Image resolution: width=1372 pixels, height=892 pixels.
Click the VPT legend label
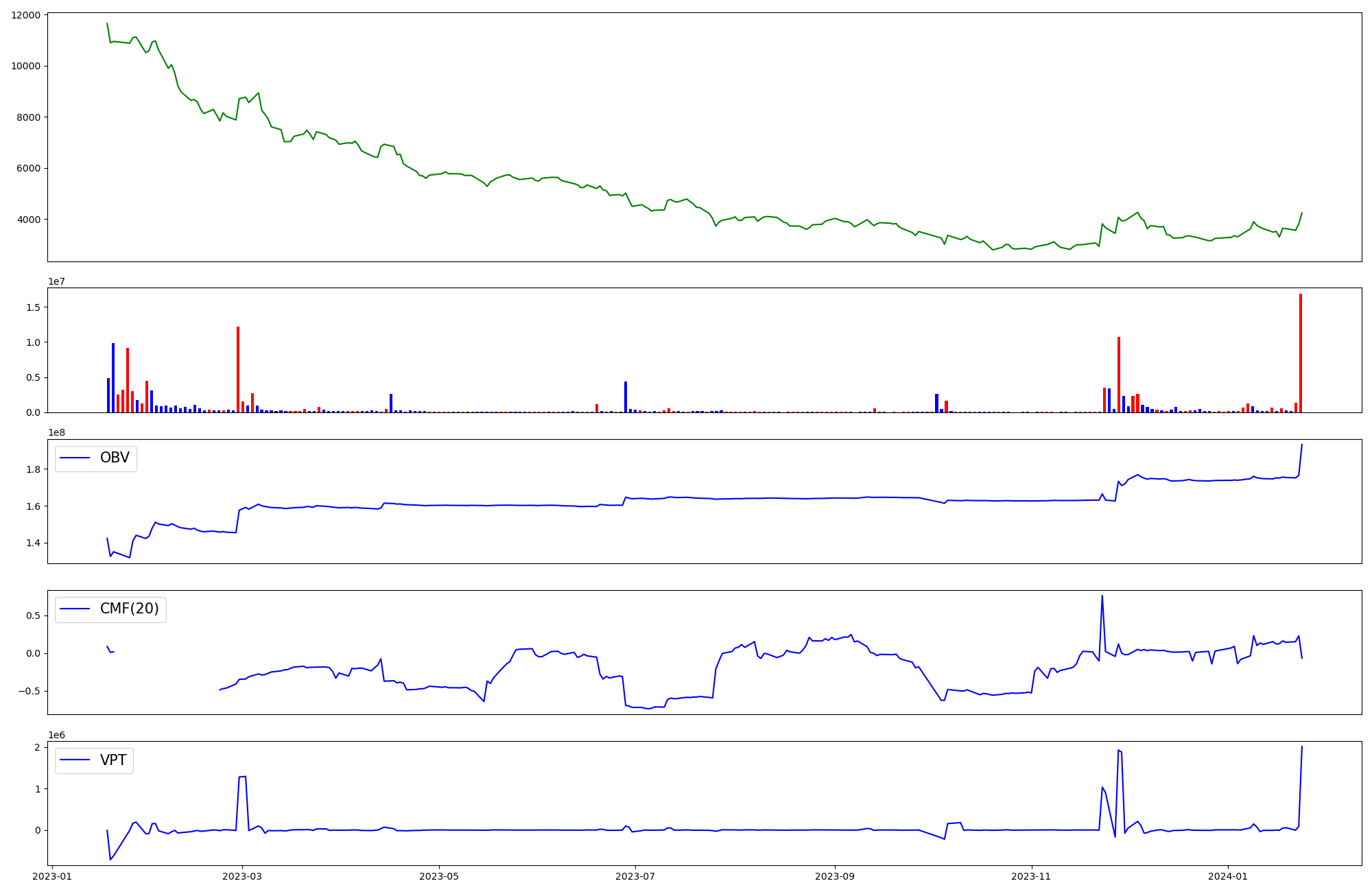pyautogui.click(x=113, y=760)
